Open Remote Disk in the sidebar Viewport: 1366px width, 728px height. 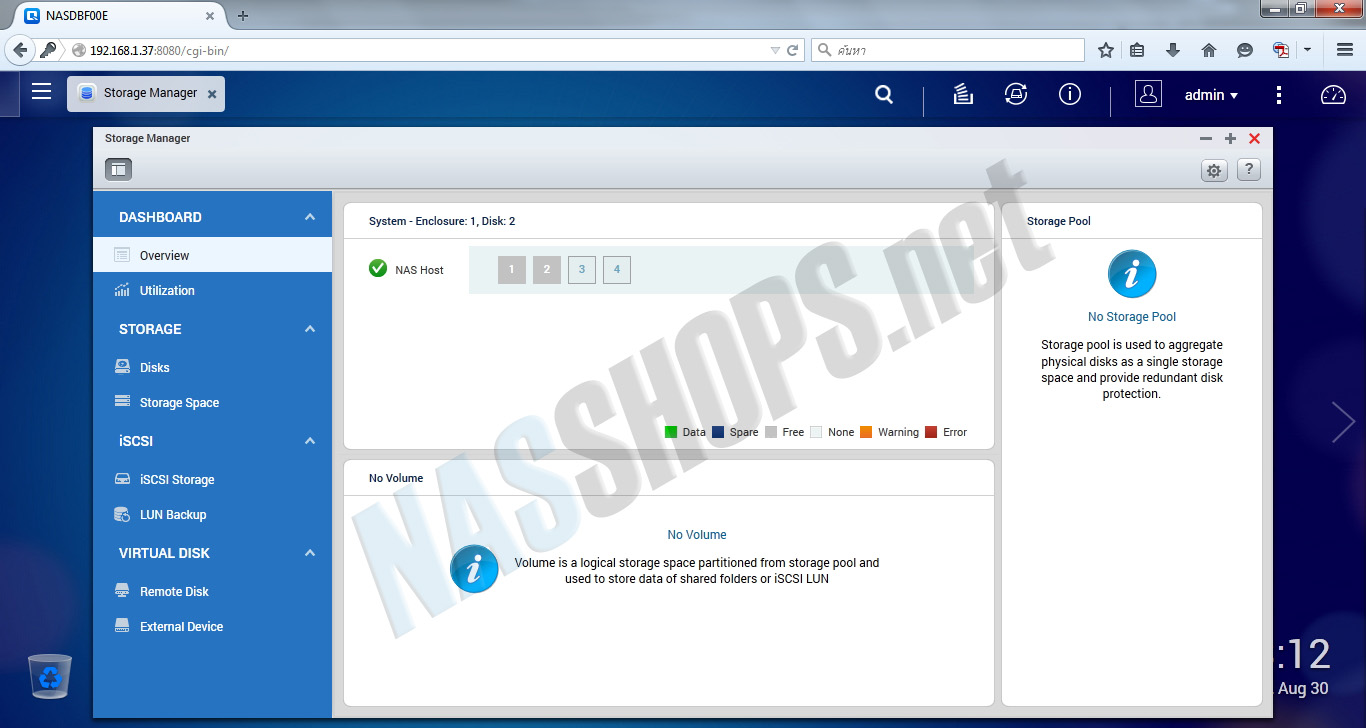[x=212, y=591]
